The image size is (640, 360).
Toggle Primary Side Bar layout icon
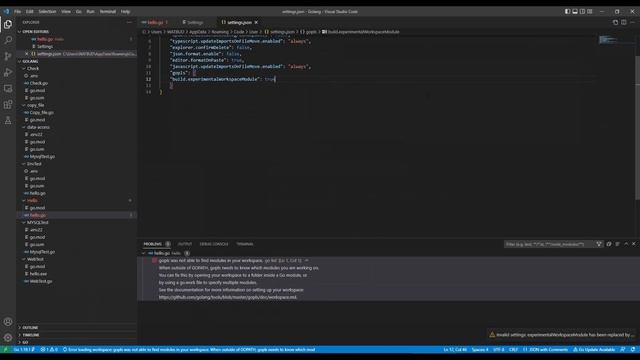pyautogui.click(x=567, y=11)
